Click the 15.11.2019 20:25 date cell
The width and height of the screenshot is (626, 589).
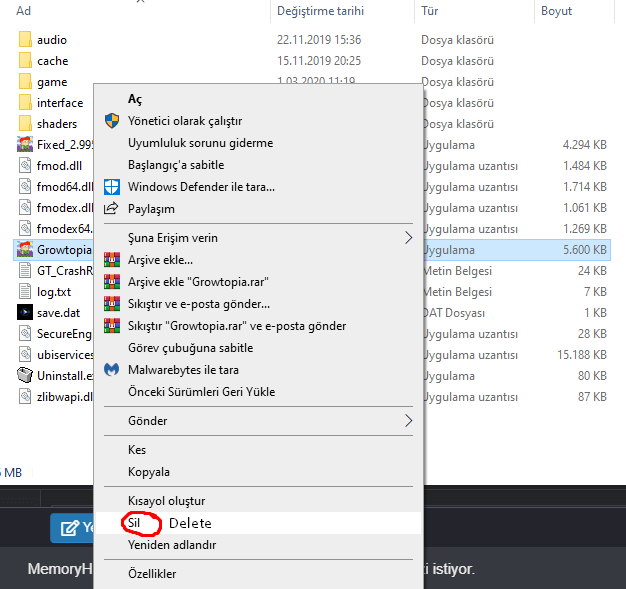[319, 61]
